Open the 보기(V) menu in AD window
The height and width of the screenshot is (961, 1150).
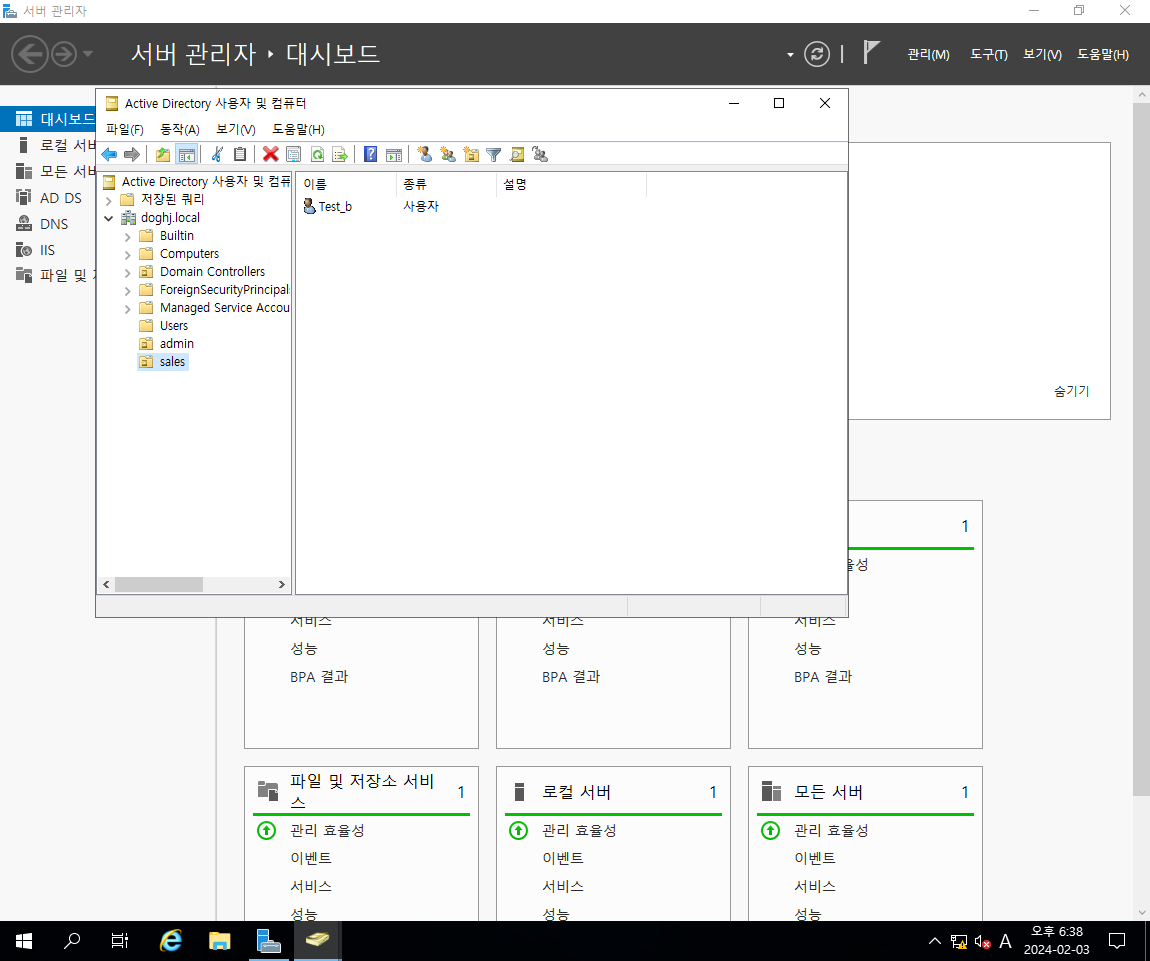pos(235,129)
